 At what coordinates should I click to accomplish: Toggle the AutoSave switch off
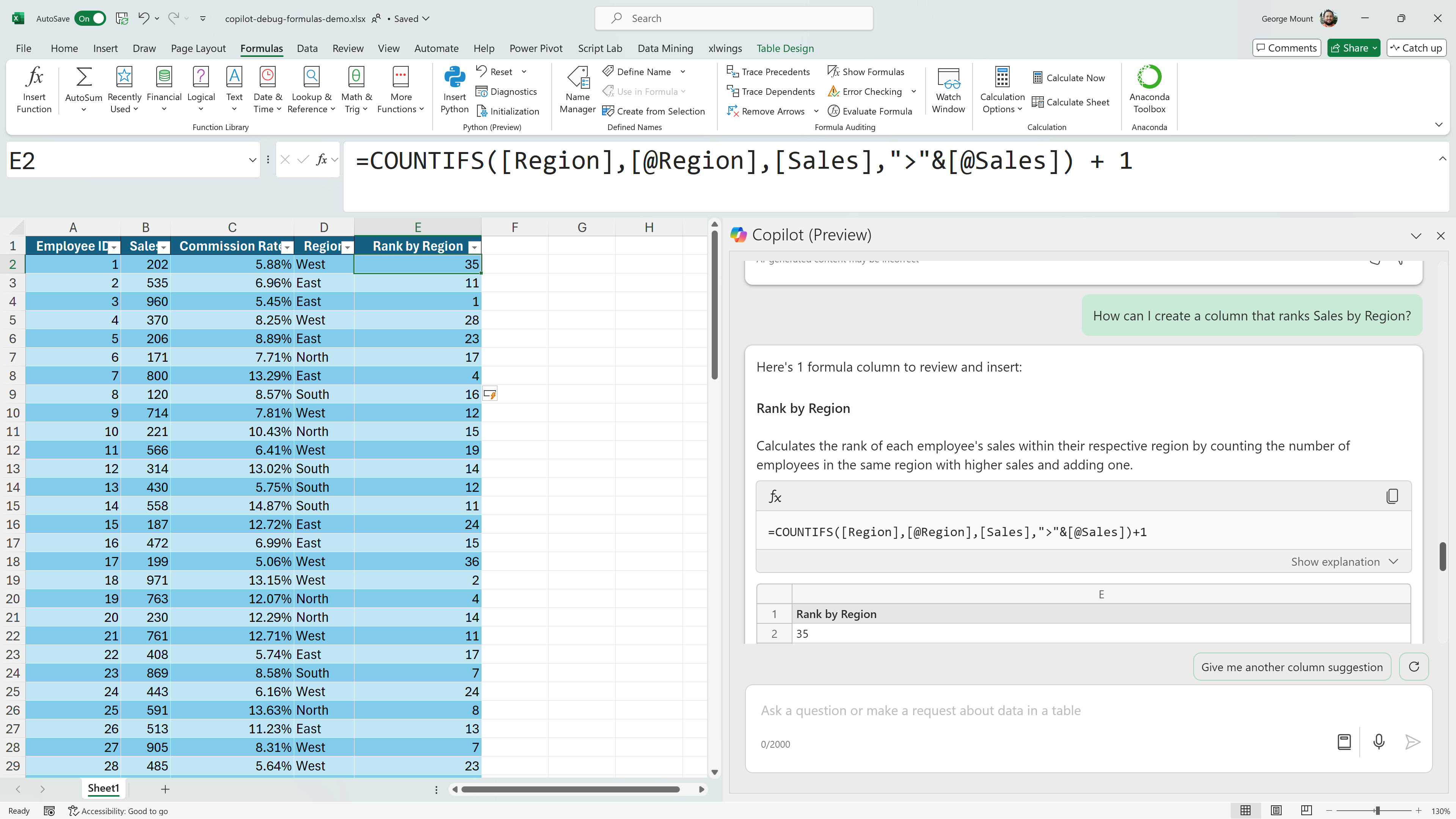tap(91, 19)
